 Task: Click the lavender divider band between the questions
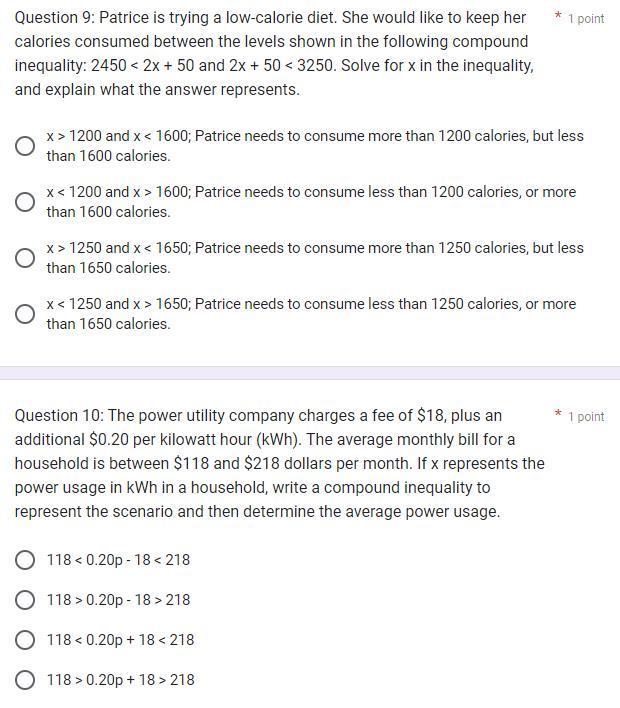(x=310, y=373)
